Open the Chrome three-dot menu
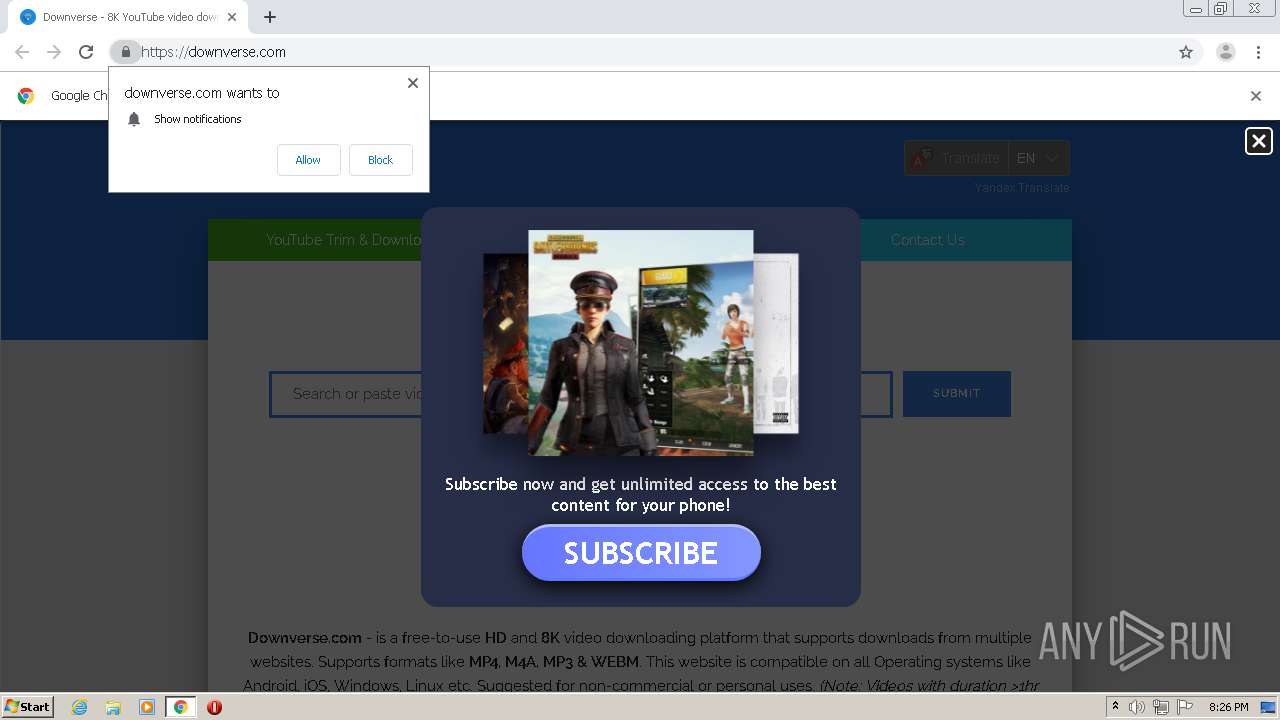Image resolution: width=1280 pixels, height=720 pixels. coord(1259,52)
